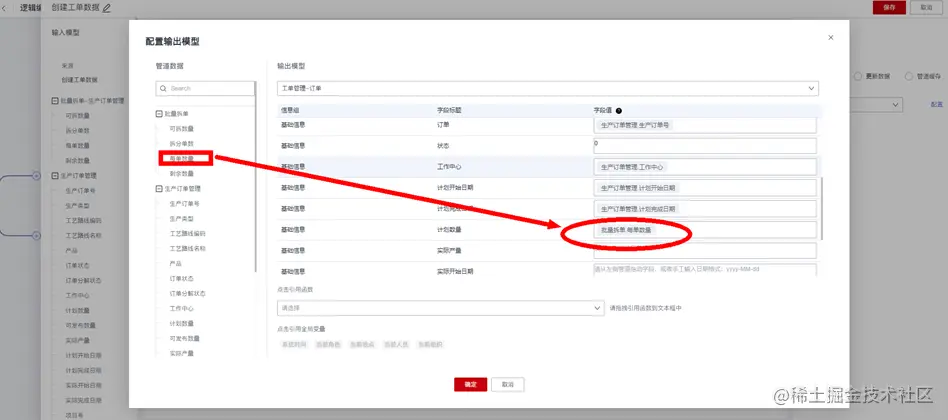Collapse the 批量拆单 node in the dialog tree

[159, 114]
